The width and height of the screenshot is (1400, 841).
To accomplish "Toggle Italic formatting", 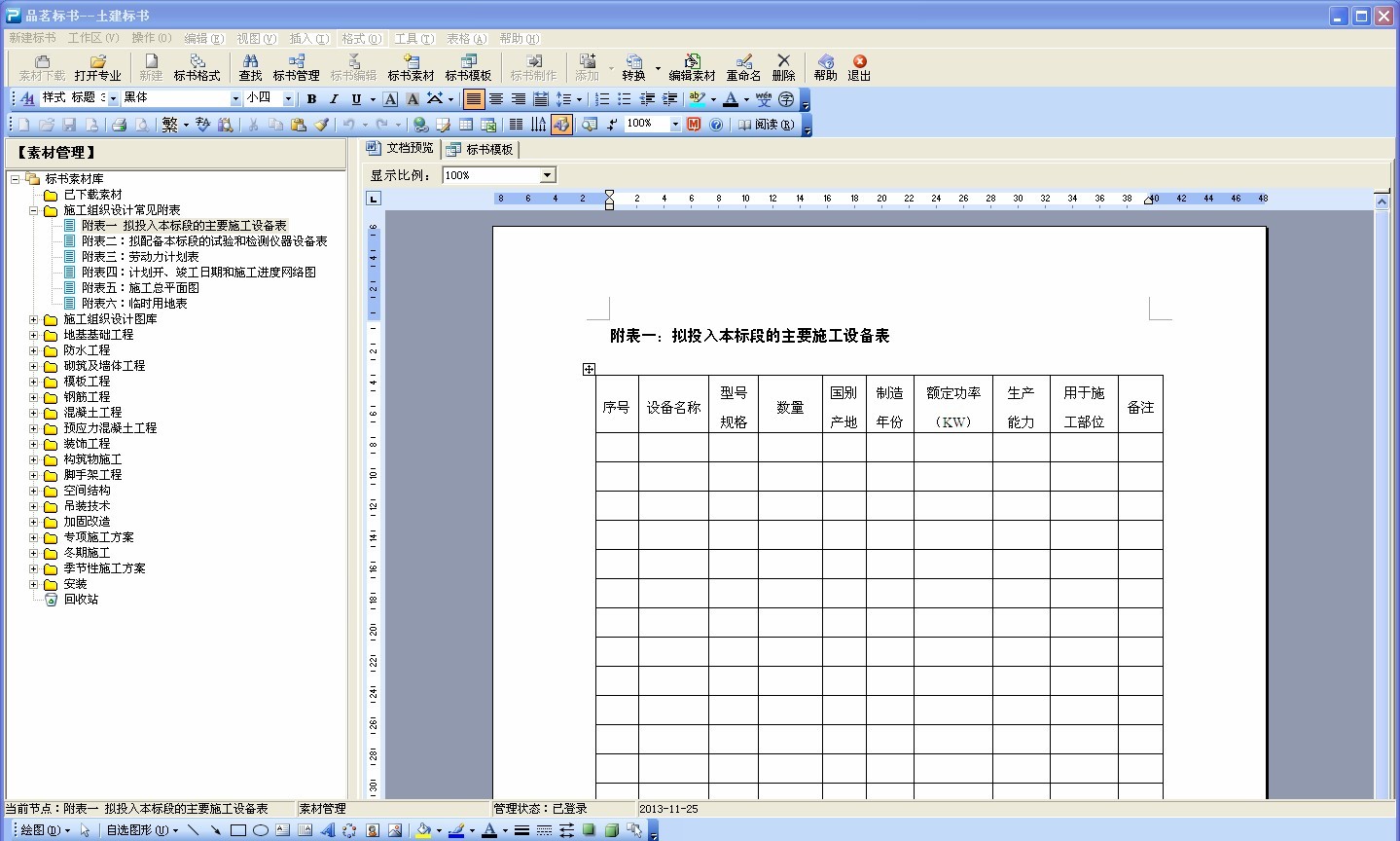I will pos(334,98).
